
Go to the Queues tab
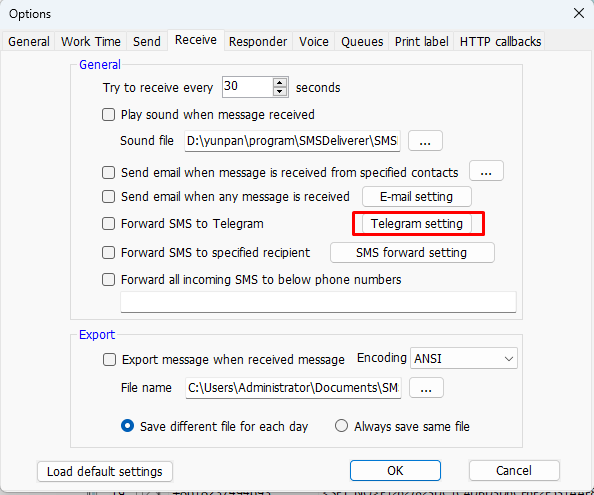(x=362, y=41)
